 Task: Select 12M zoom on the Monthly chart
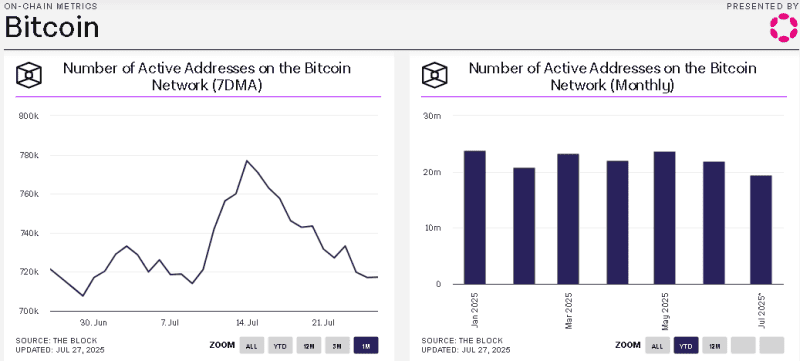point(715,345)
